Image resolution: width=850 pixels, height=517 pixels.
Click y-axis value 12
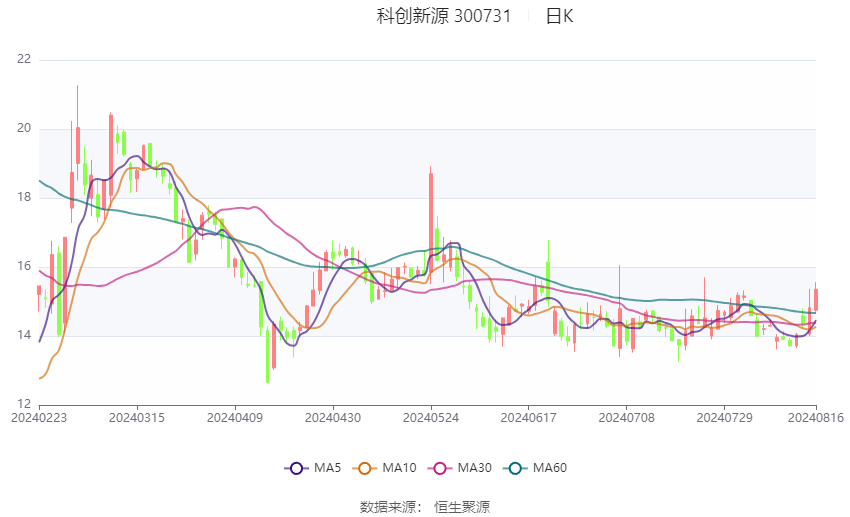pyautogui.click(x=24, y=404)
